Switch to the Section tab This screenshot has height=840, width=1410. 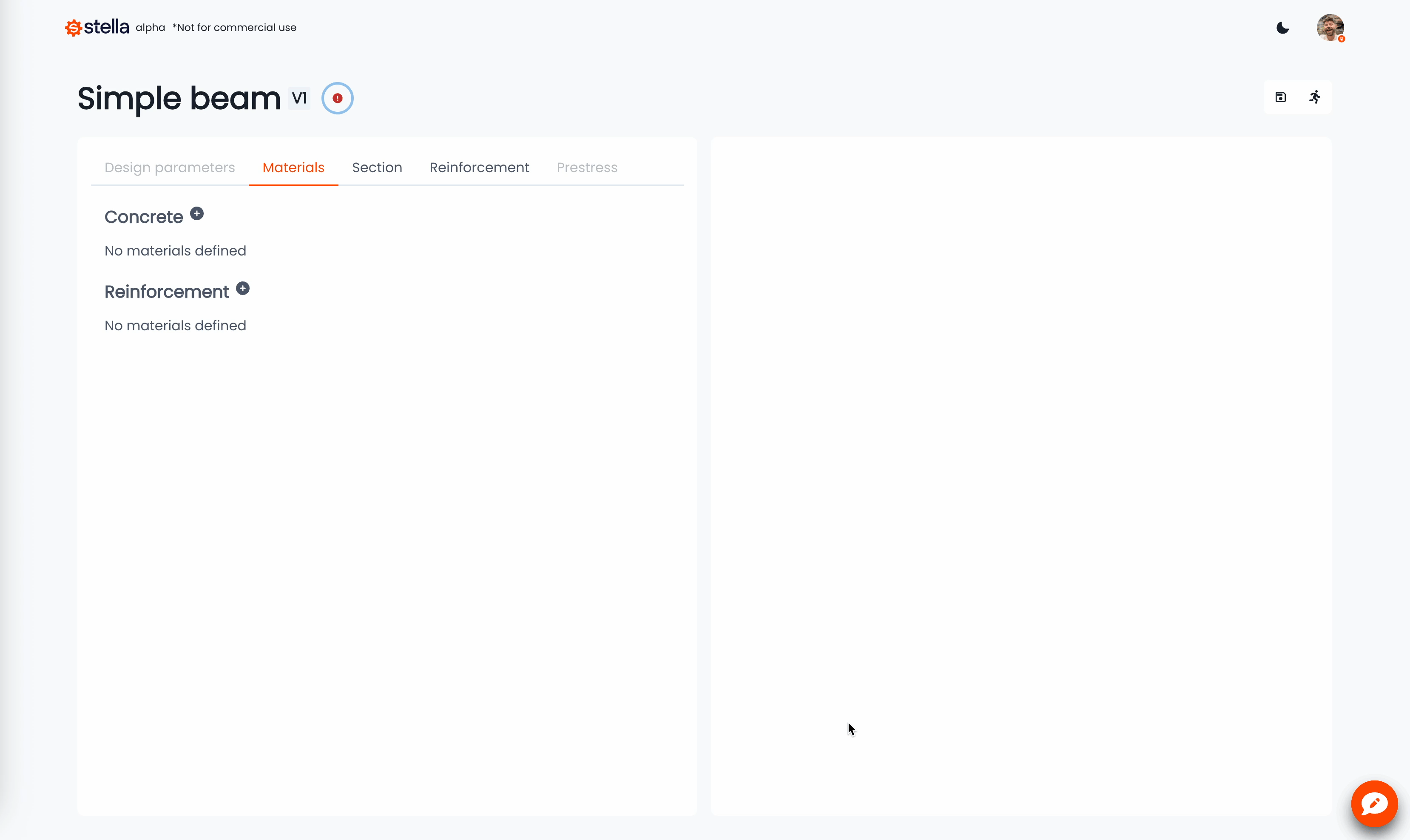(377, 167)
